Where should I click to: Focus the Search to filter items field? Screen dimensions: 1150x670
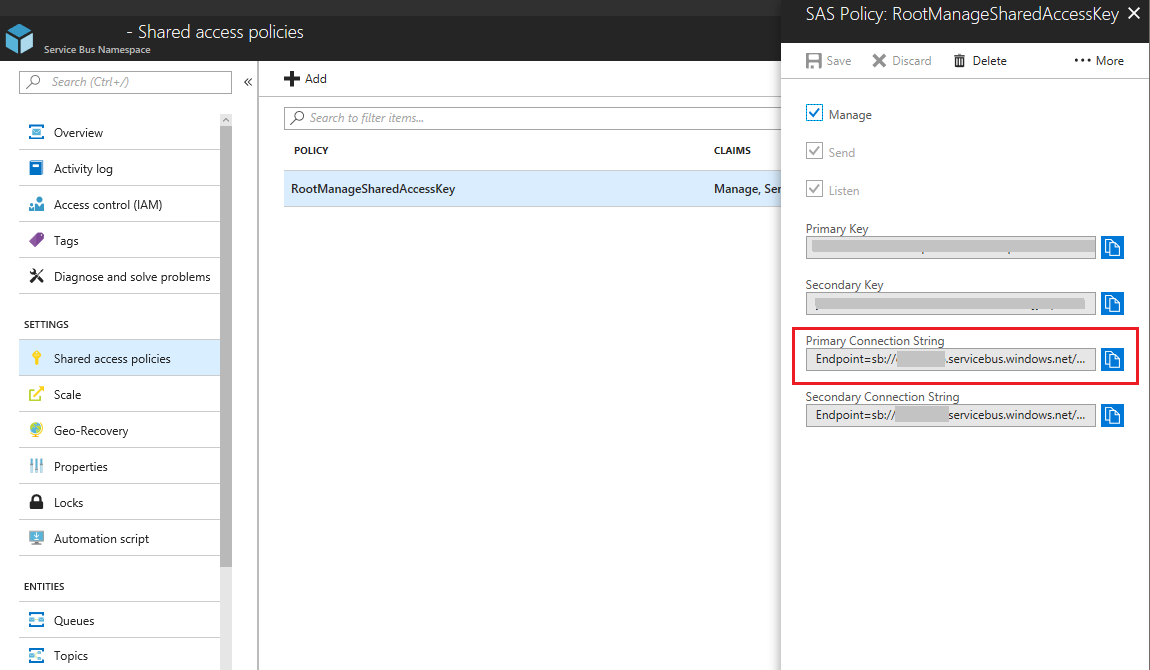(532, 118)
